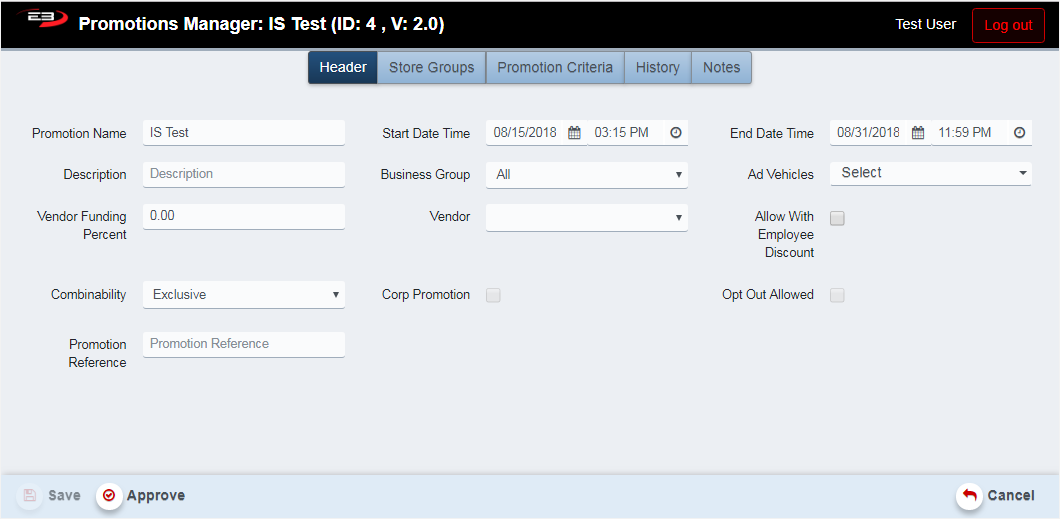Expand the Ad Vehicles select dropdown
Screen dimensions: 1060x519
(930, 173)
